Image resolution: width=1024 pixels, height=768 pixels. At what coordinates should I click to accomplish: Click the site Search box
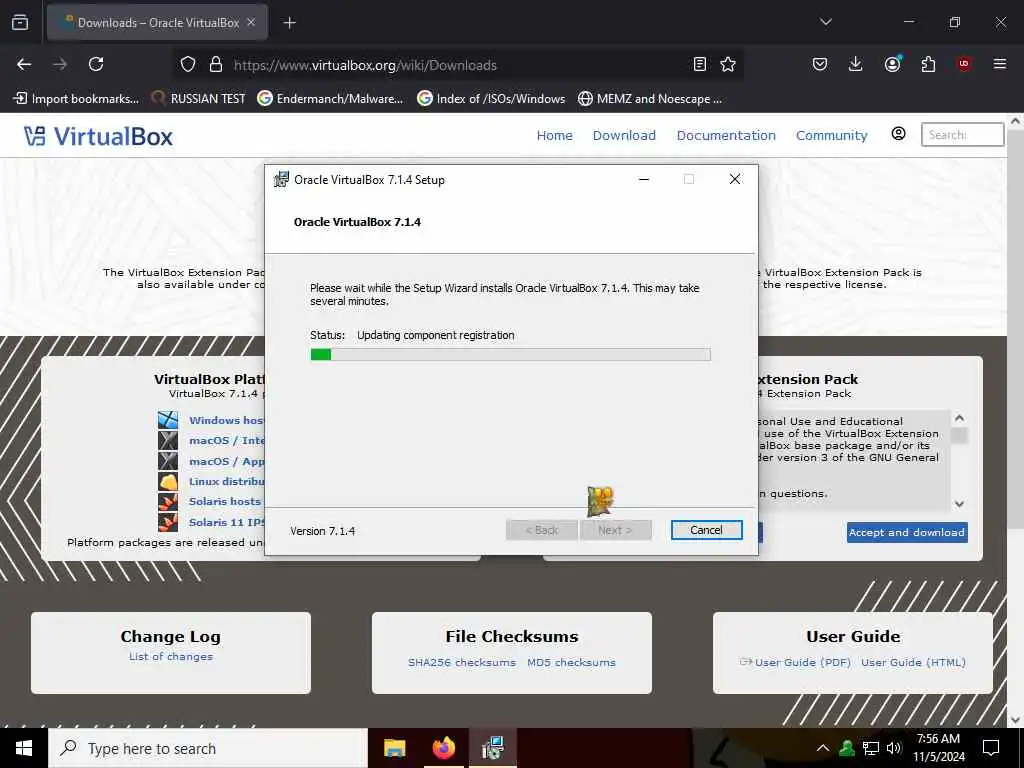[x=962, y=135]
